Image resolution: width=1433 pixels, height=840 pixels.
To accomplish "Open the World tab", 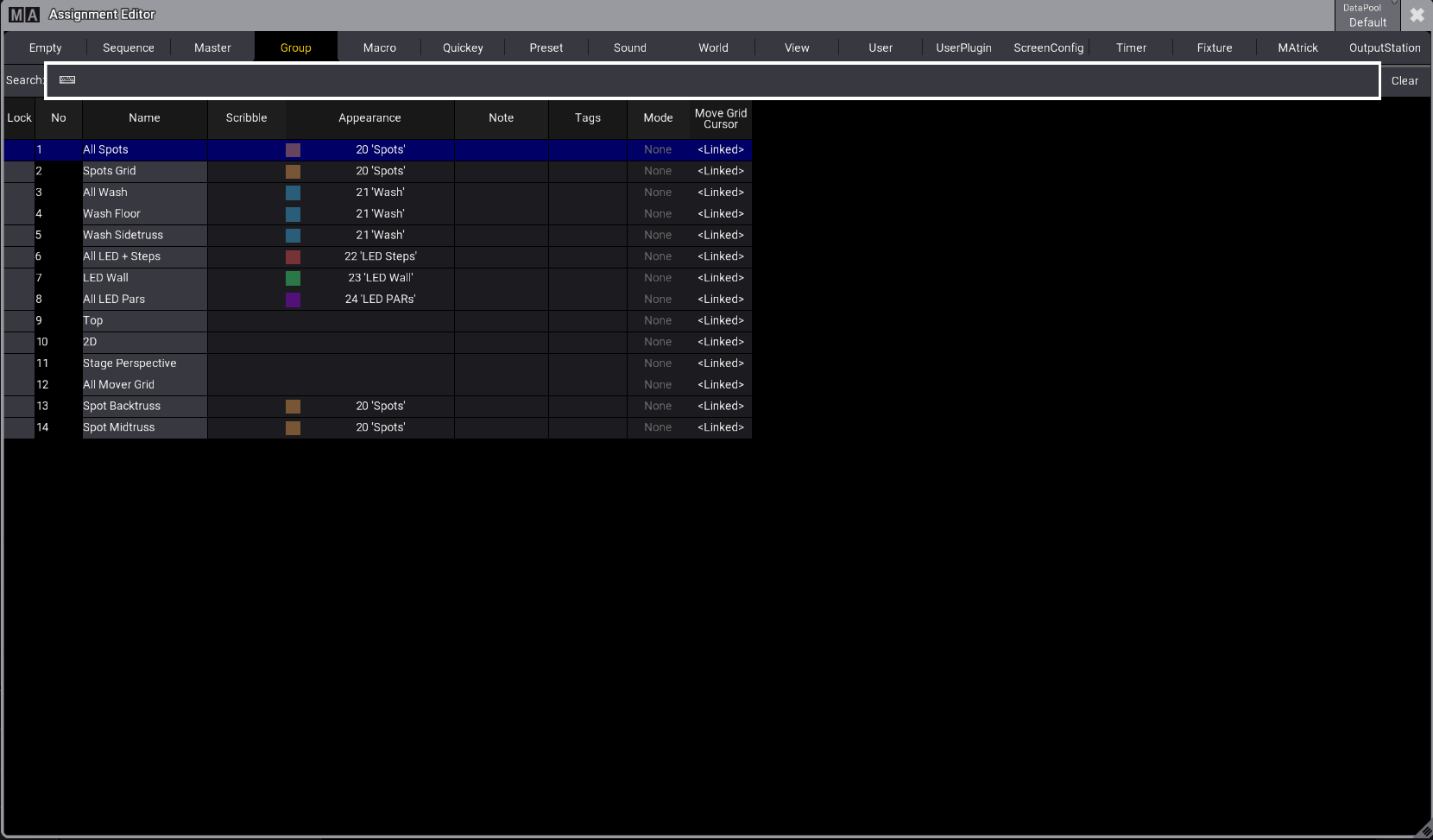I will pos(712,47).
